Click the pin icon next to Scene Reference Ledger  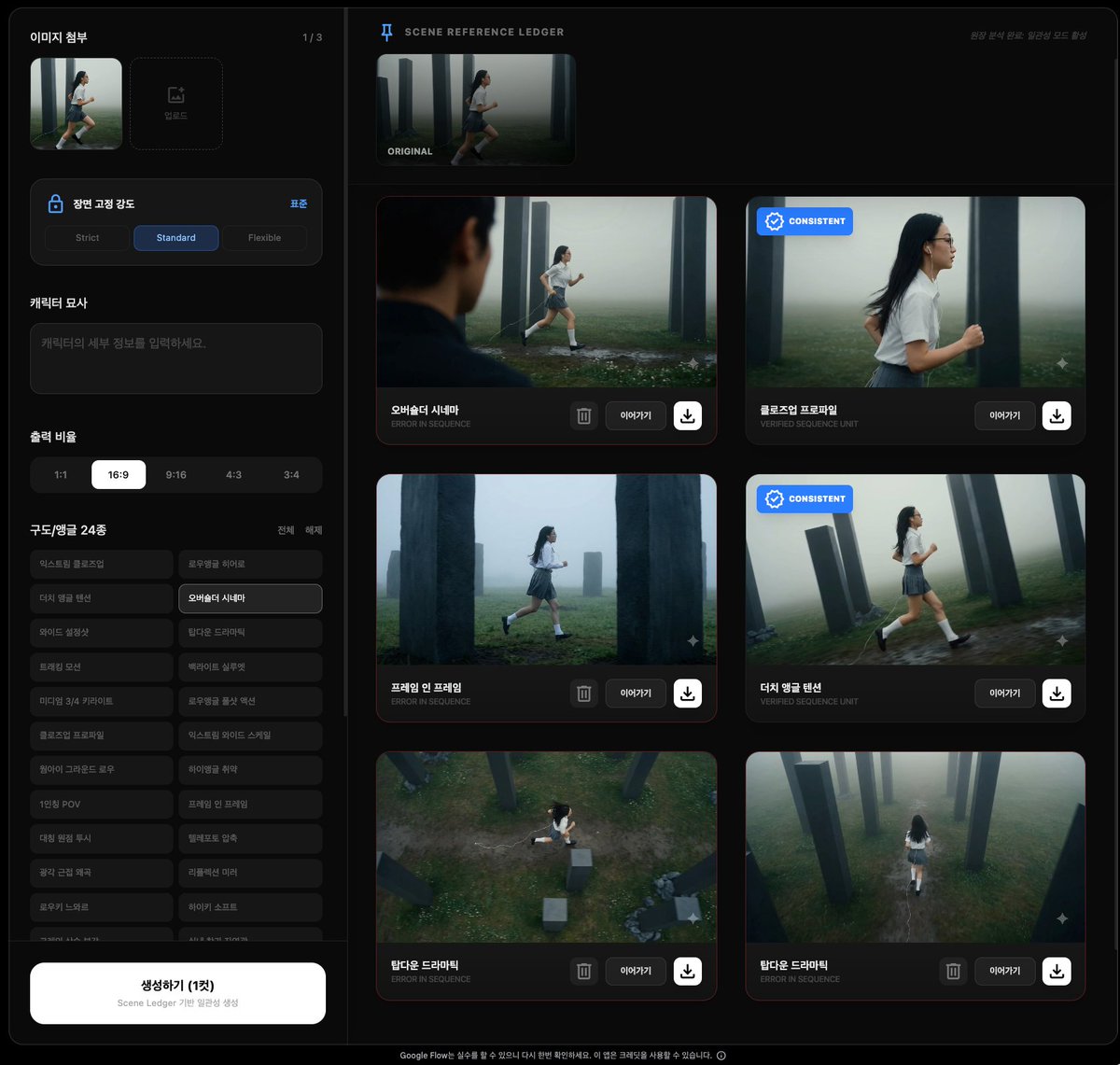pyautogui.click(x=387, y=32)
